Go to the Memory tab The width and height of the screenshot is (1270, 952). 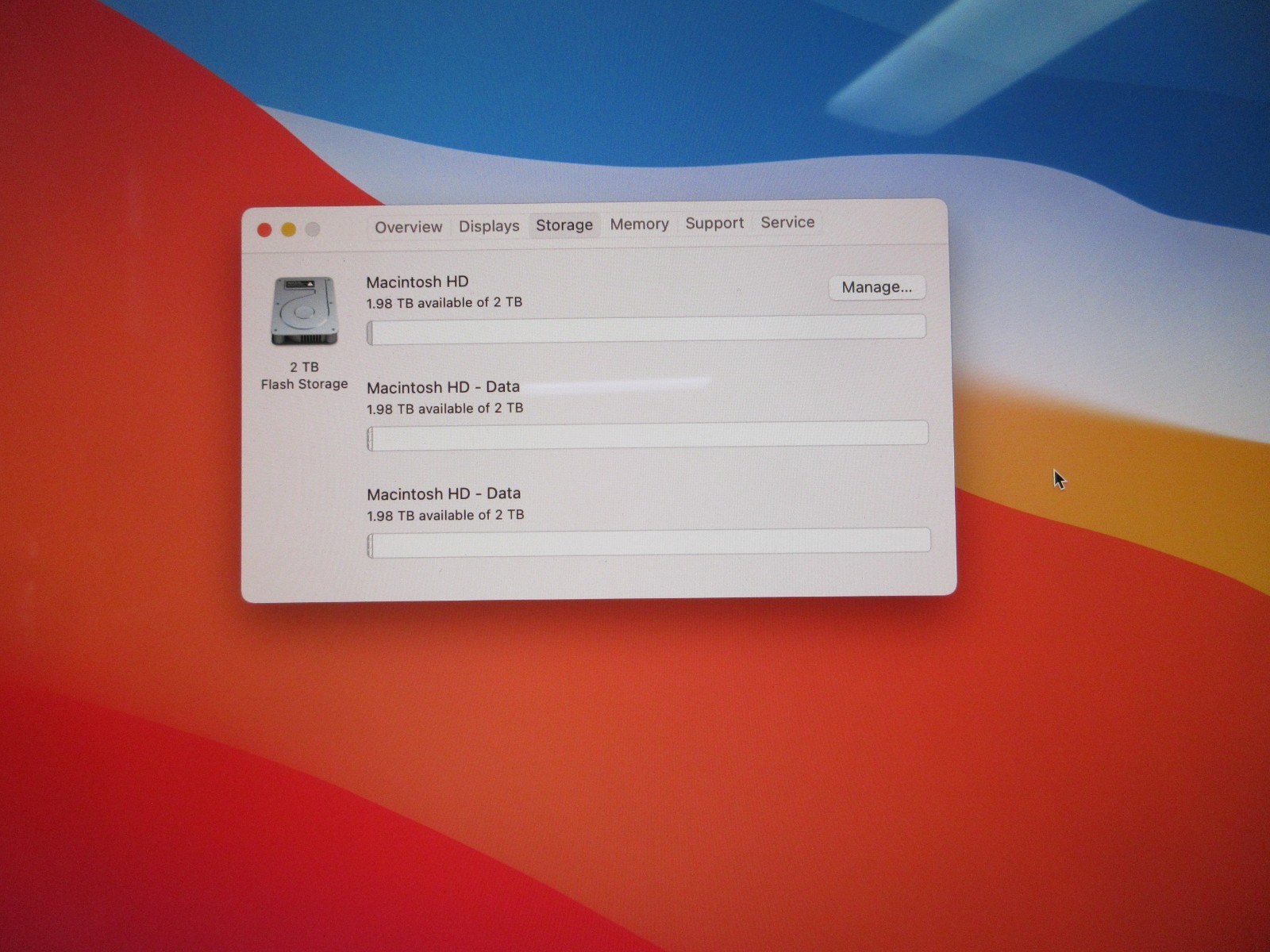(x=639, y=225)
